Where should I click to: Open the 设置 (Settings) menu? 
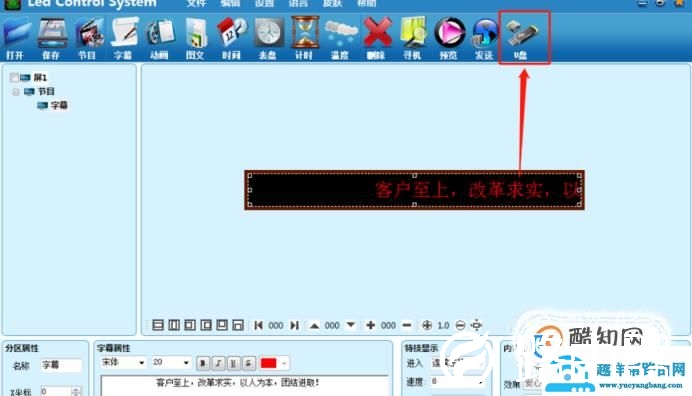pyautogui.click(x=264, y=4)
